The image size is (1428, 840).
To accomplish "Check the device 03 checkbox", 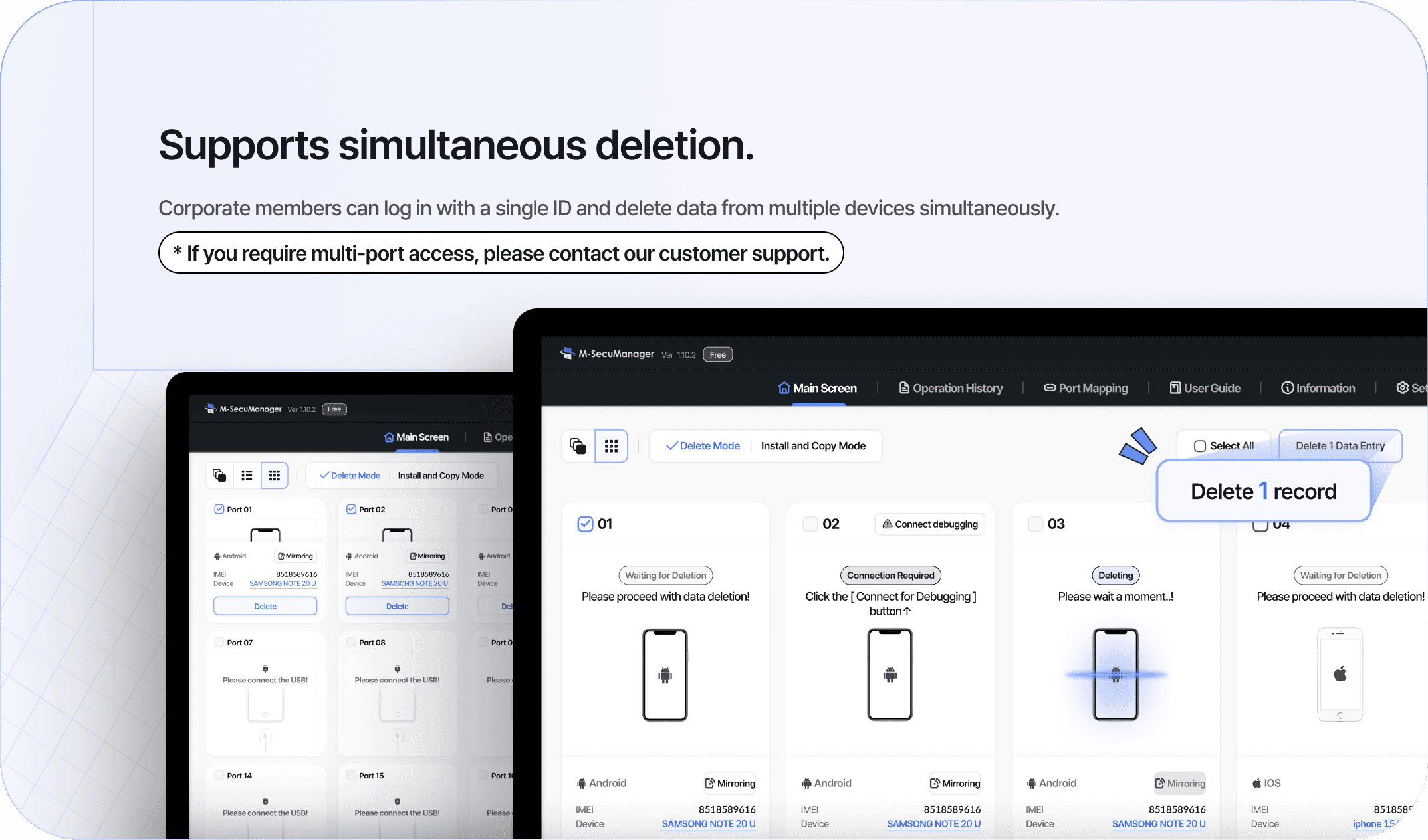I will pos(1035,524).
